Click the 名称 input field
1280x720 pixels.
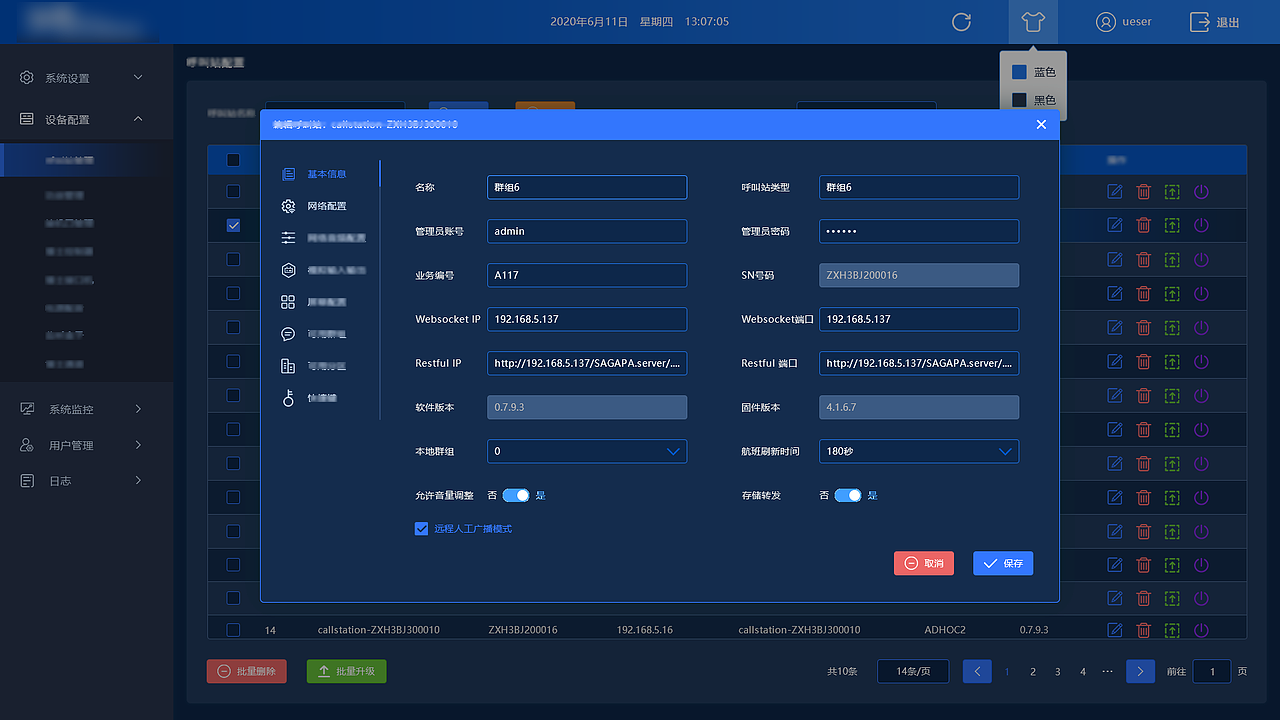click(x=587, y=187)
